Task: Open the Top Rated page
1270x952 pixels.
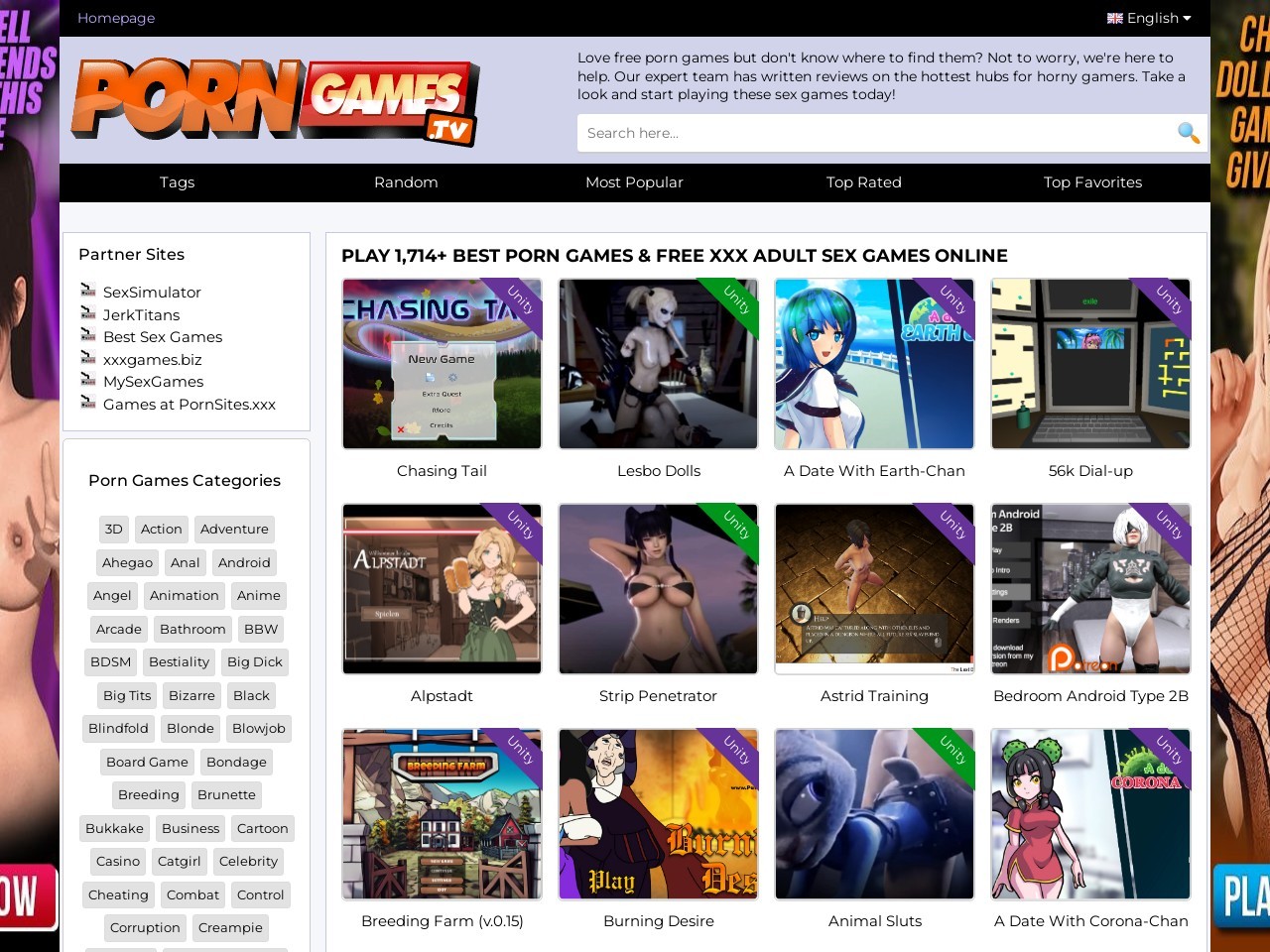Action: coord(863,182)
